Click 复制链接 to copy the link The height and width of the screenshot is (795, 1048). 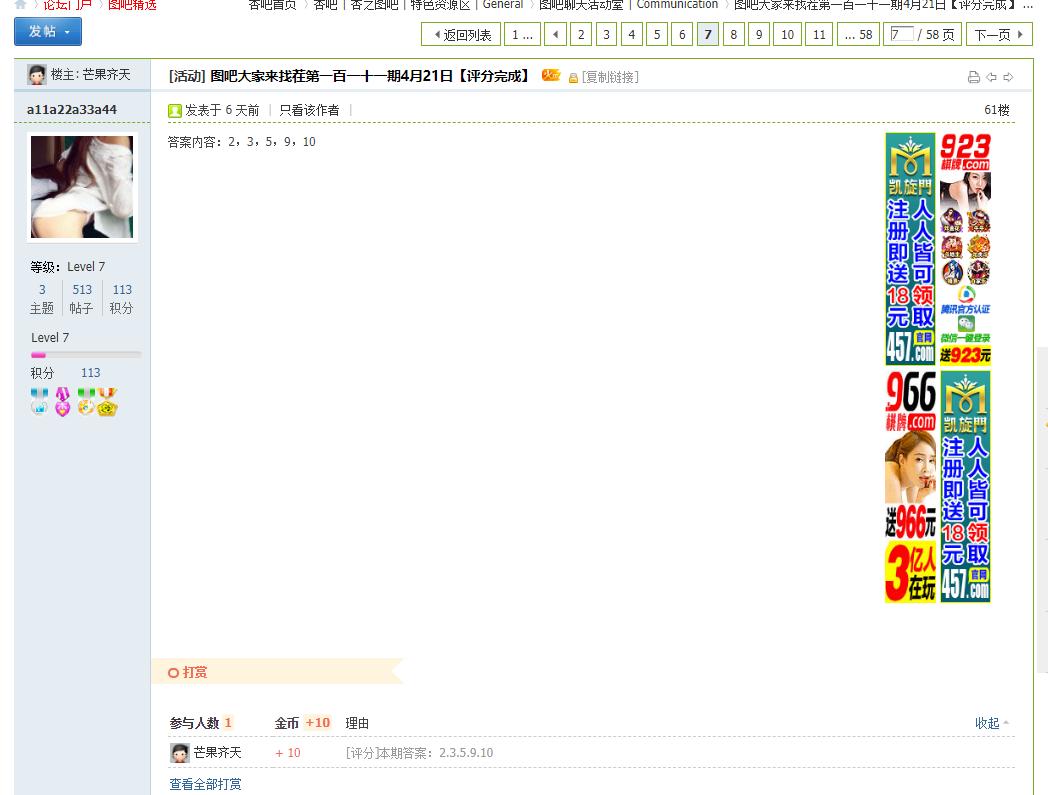609,77
